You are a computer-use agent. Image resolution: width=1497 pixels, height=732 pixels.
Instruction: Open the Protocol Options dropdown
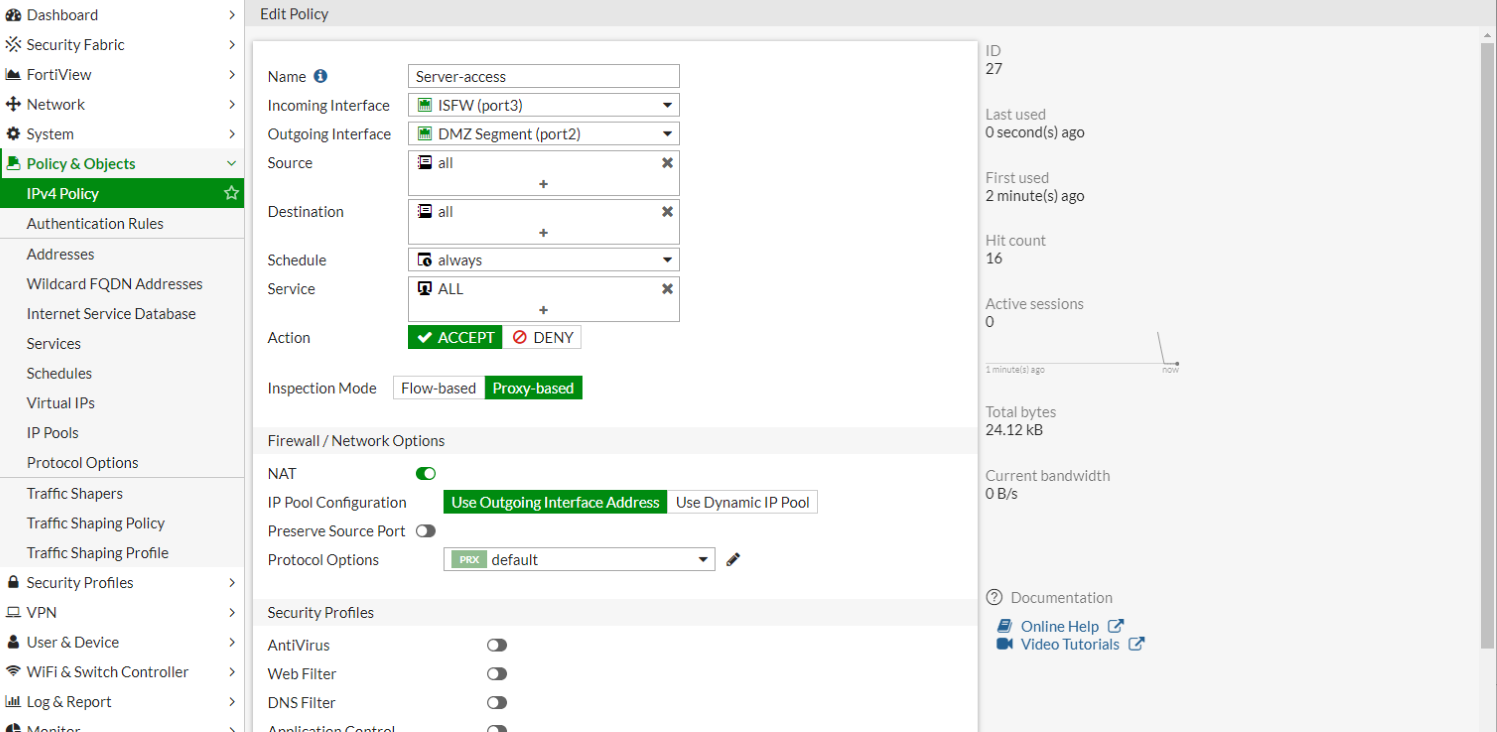click(x=580, y=560)
